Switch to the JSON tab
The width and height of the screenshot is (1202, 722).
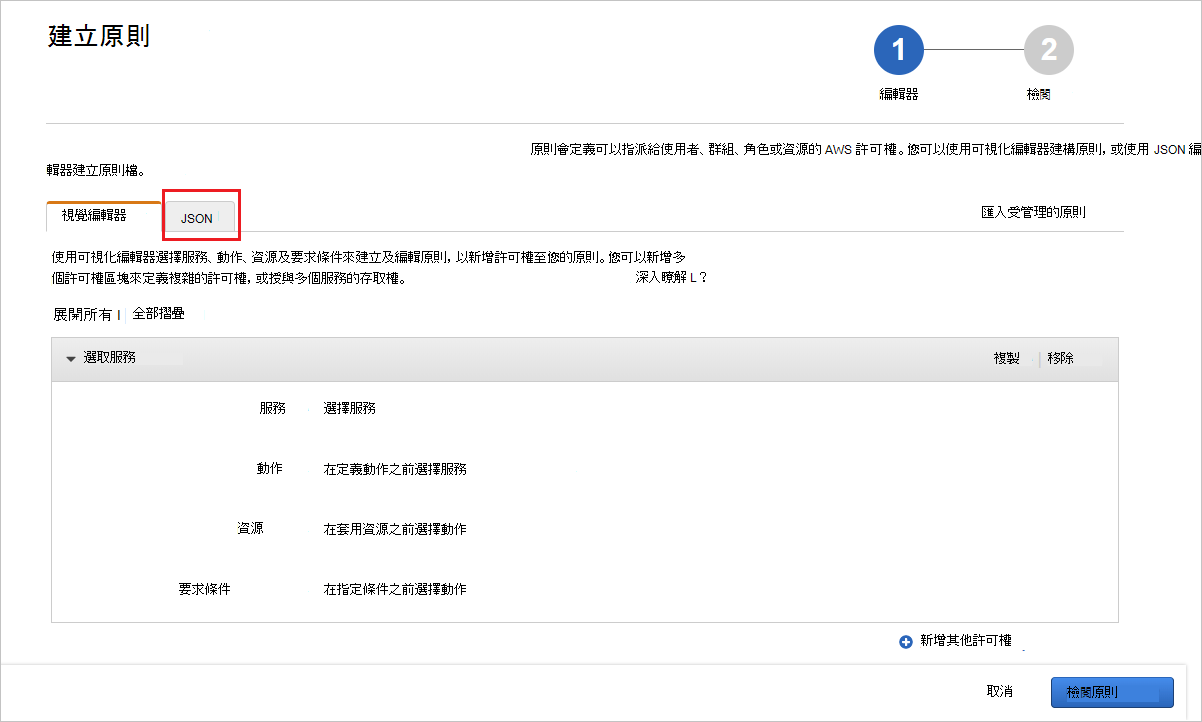click(196, 217)
